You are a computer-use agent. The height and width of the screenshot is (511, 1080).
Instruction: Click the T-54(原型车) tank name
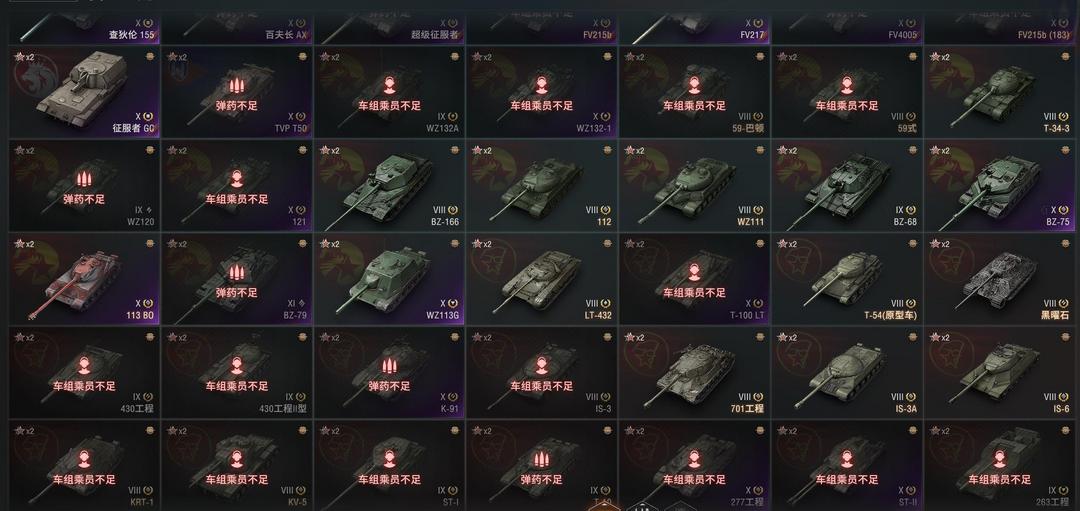pos(891,315)
